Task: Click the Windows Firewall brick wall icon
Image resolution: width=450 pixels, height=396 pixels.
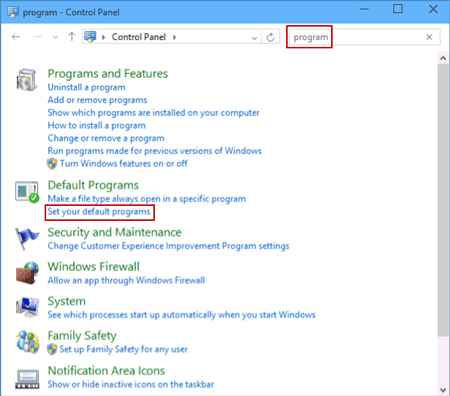Action: pos(27,273)
